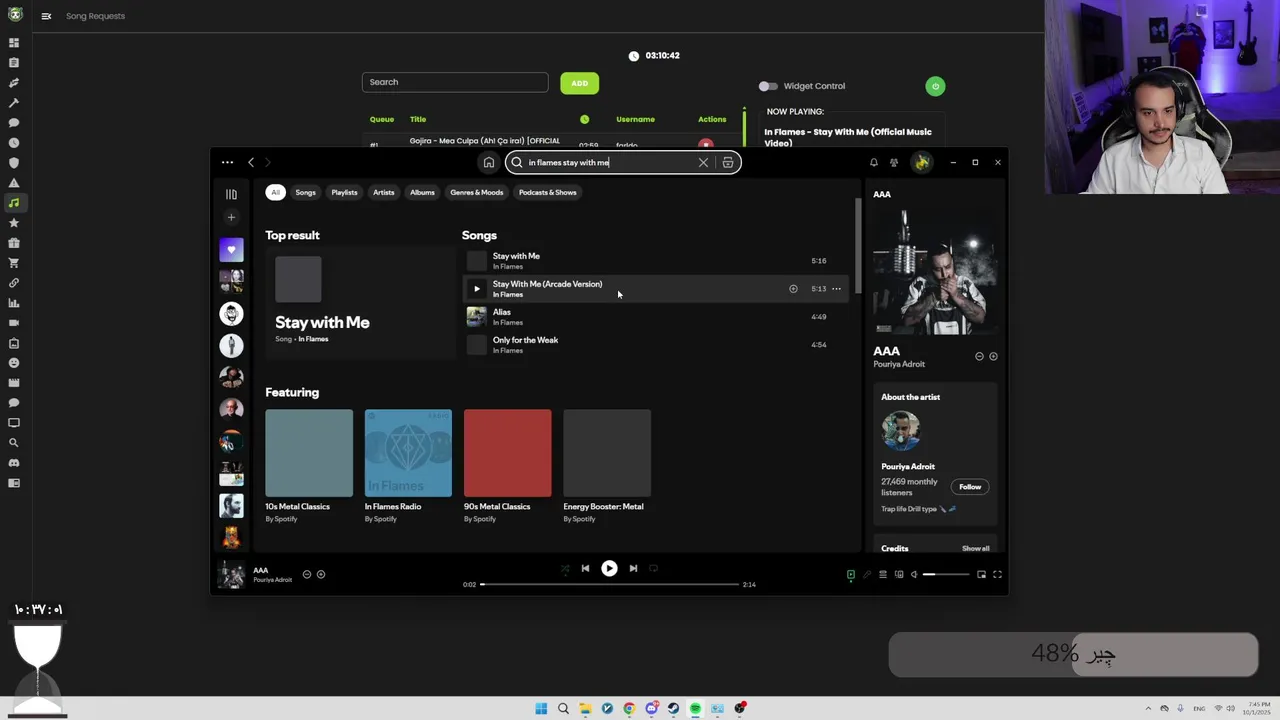This screenshot has width=1280, height=720.
Task: Select song Only for the Weak
Action: coord(655,345)
